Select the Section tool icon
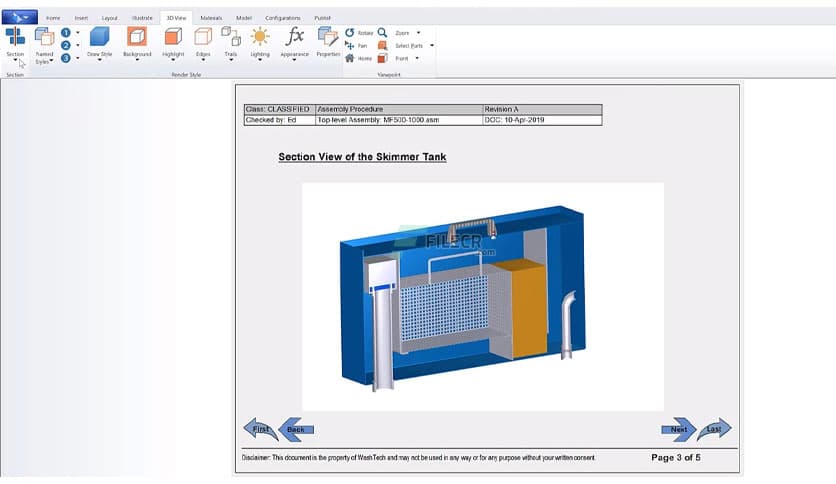Viewport: 836px width, 484px height. pyautogui.click(x=15, y=36)
